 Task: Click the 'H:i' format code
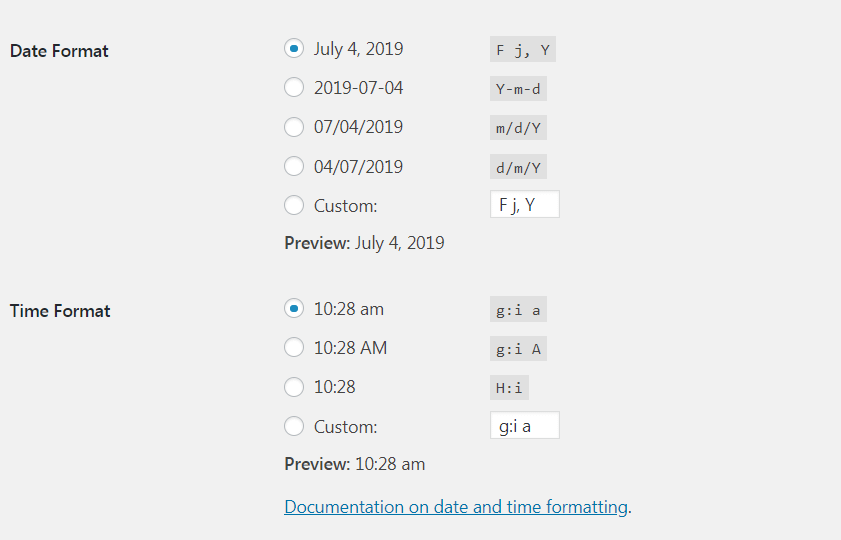click(510, 388)
